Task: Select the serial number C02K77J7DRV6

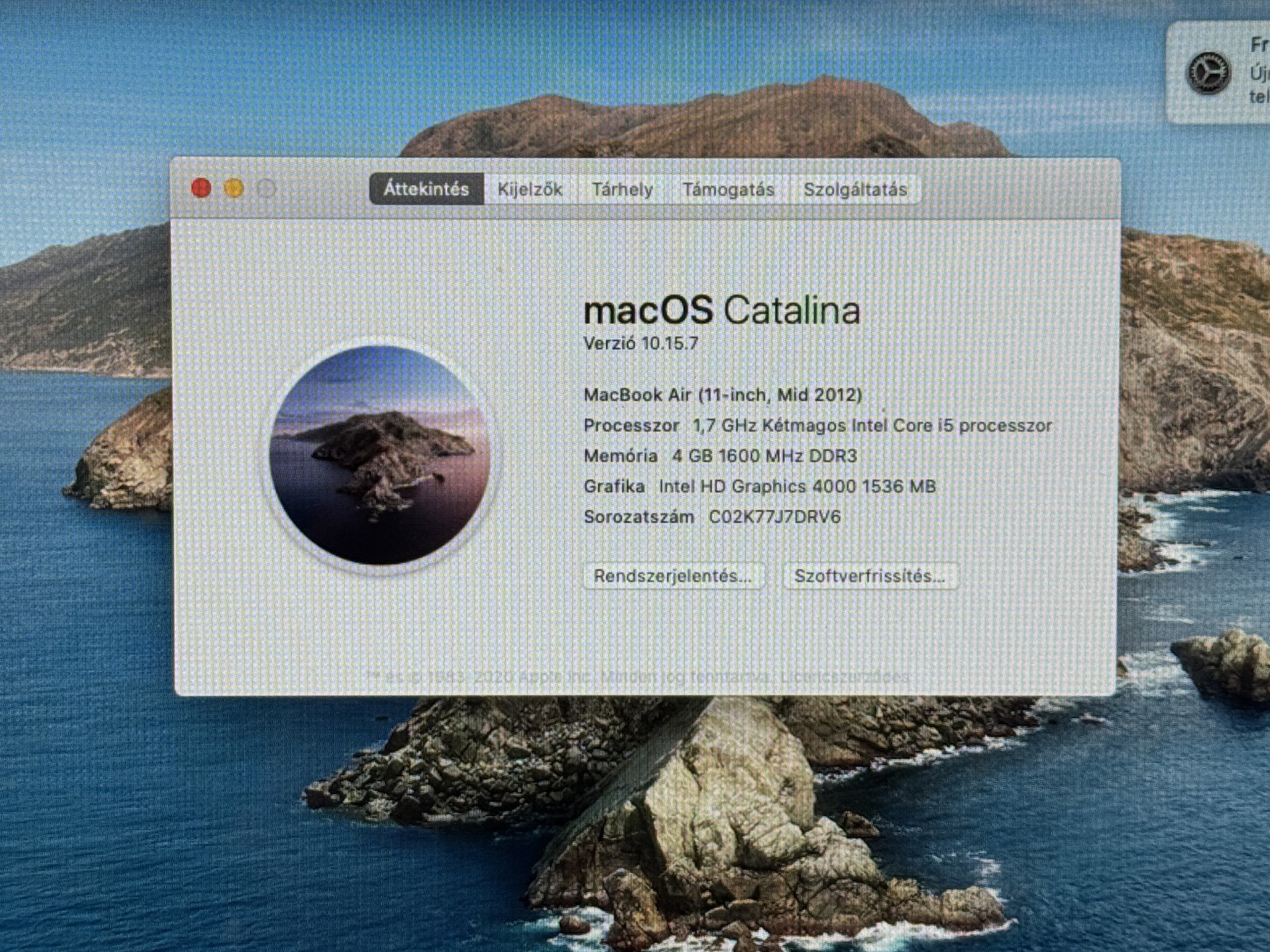Action: tap(775, 517)
